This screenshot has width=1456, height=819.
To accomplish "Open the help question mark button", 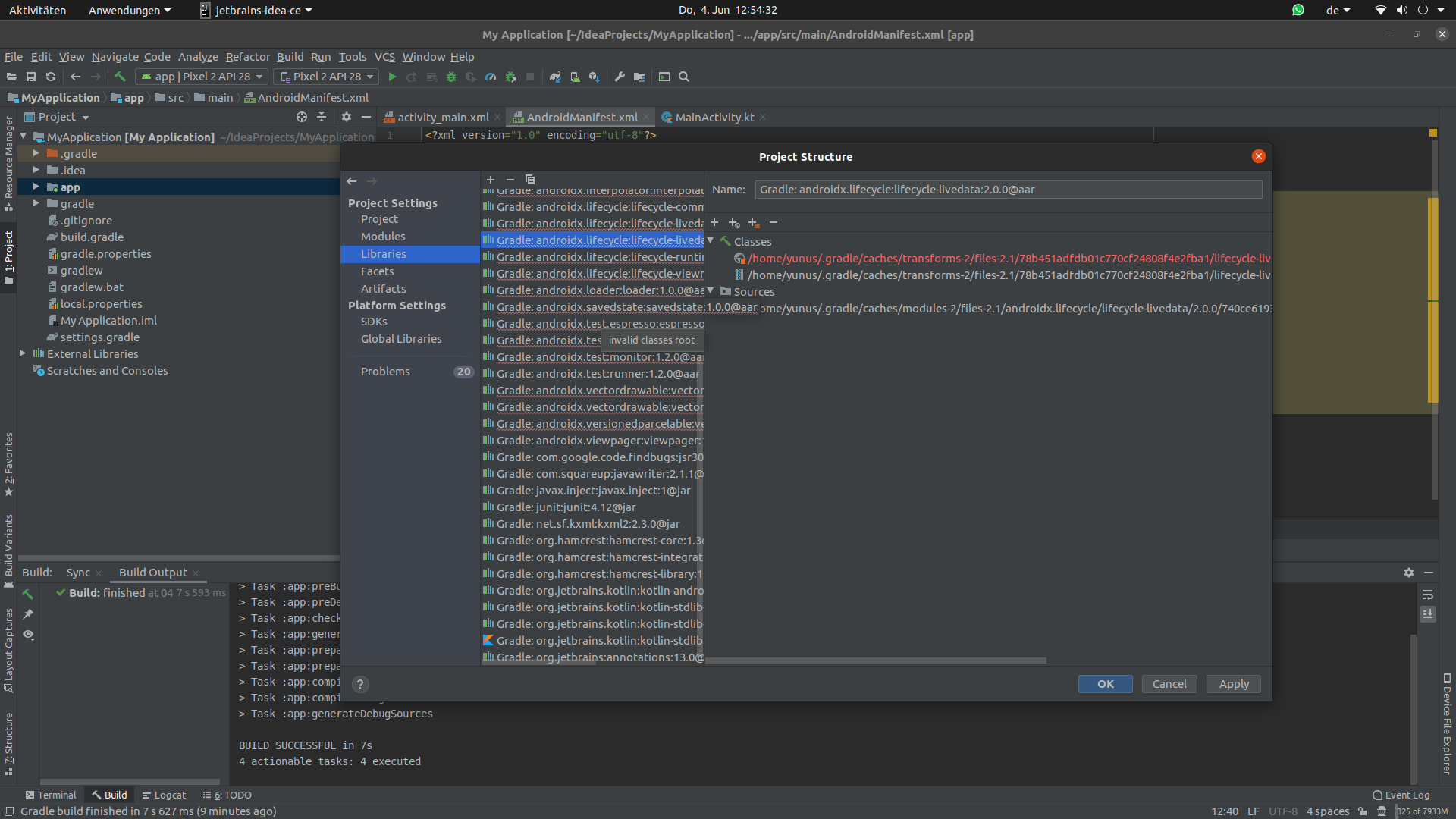I will coord(361,684).
